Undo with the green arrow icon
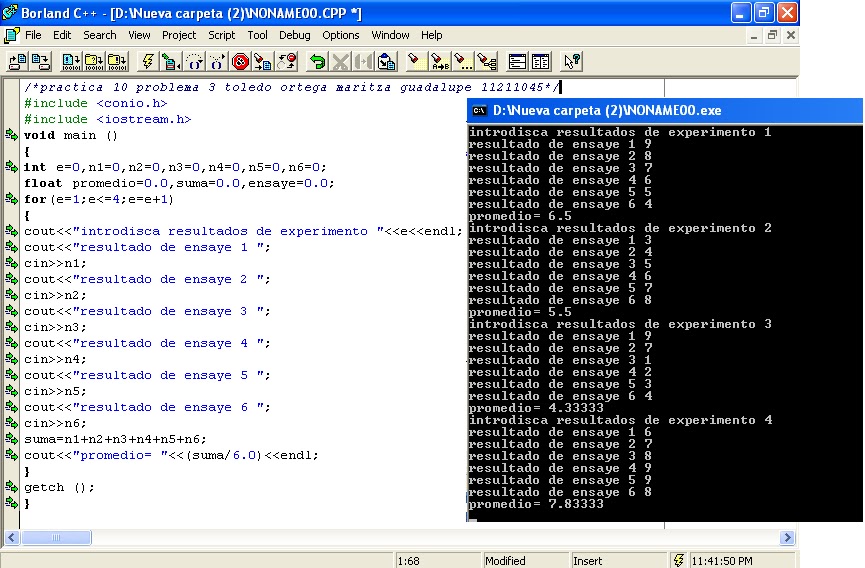The height and width of the screenshot is (568, 865). point(317,62)
